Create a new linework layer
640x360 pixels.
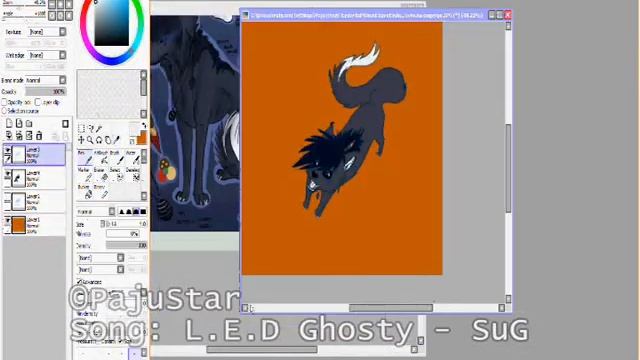coord(19,123)
